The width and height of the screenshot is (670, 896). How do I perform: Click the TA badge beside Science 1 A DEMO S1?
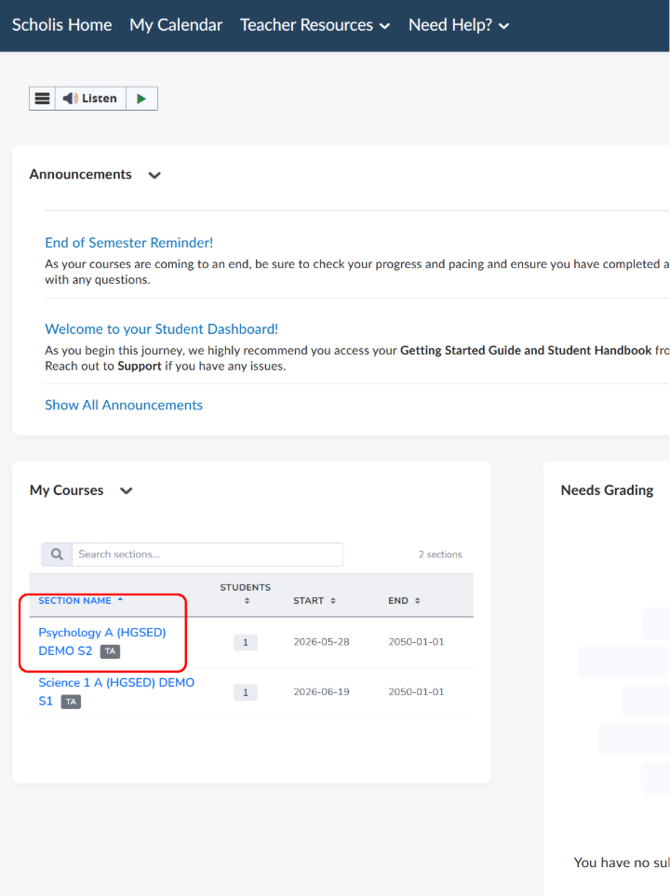(x=71, y=702)
